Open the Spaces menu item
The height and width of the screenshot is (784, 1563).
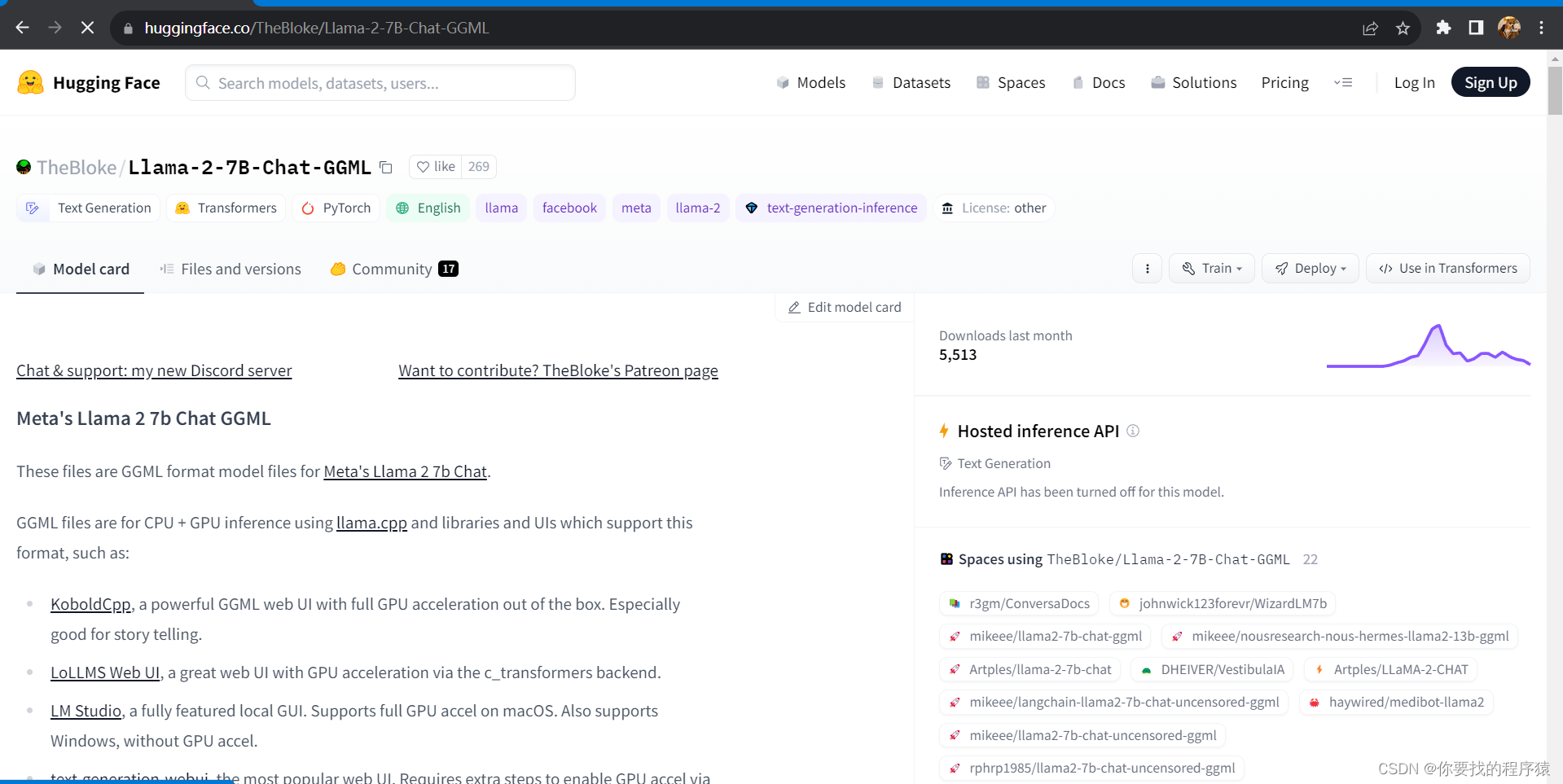tap(1011, 82)
